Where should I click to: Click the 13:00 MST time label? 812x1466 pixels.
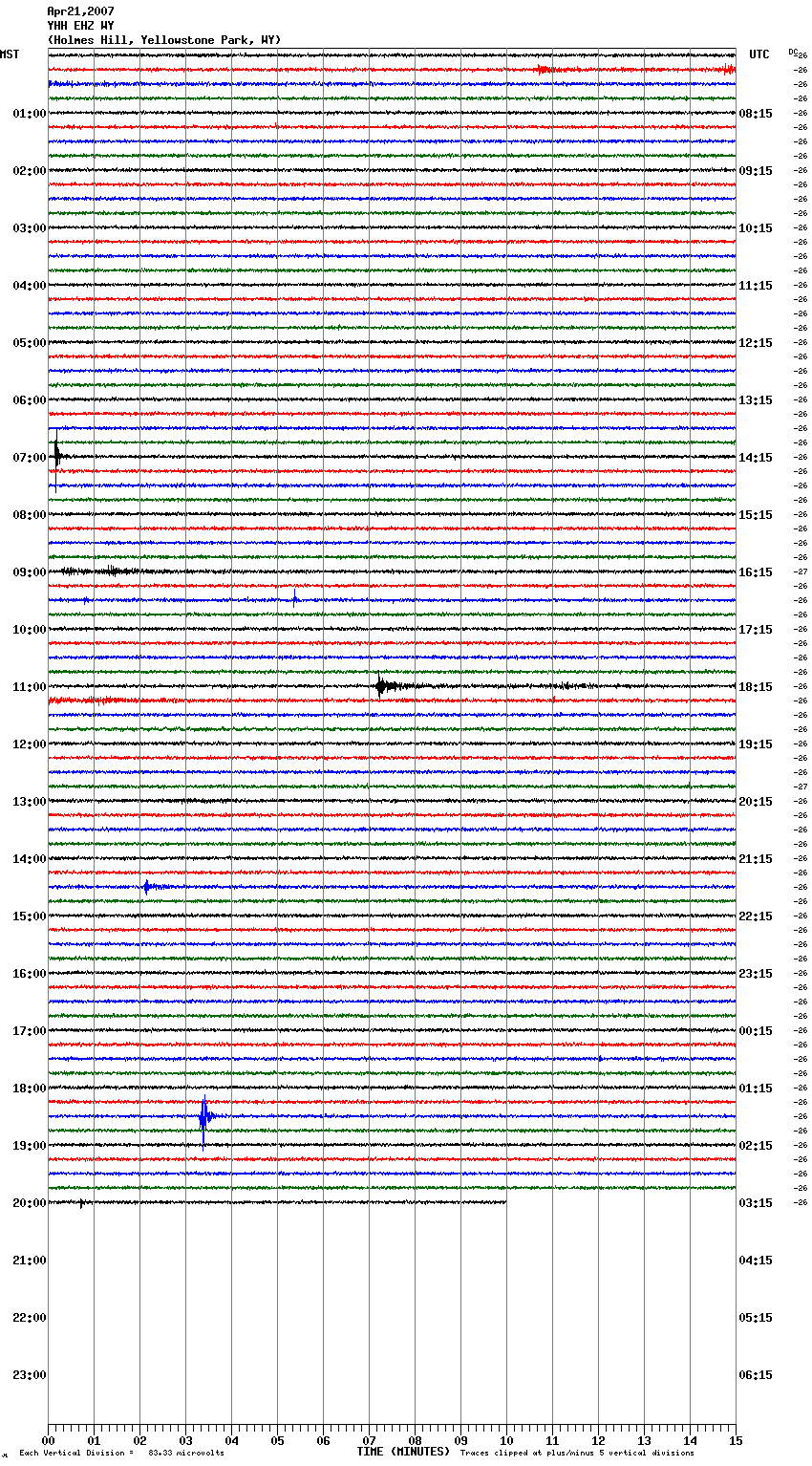pos(30,802)
